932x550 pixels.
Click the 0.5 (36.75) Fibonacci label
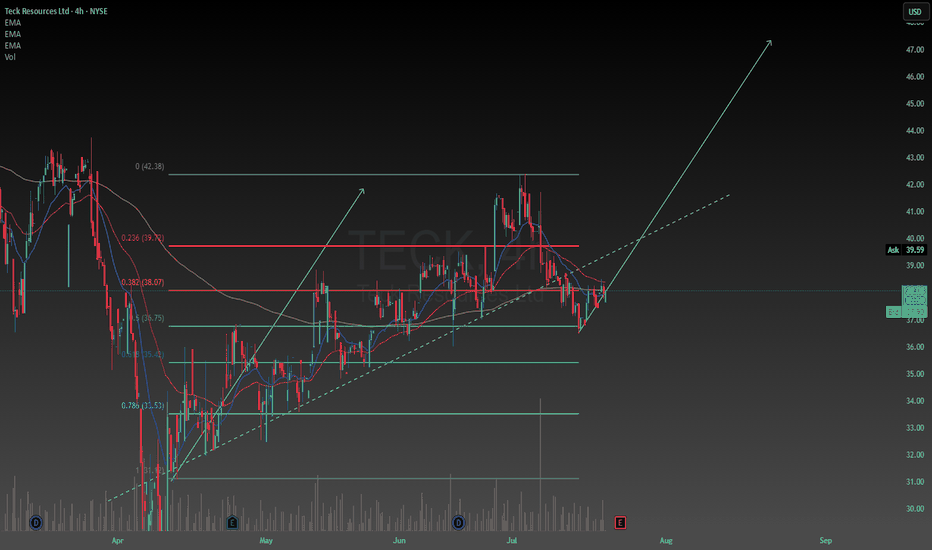[x=147, y=318]
